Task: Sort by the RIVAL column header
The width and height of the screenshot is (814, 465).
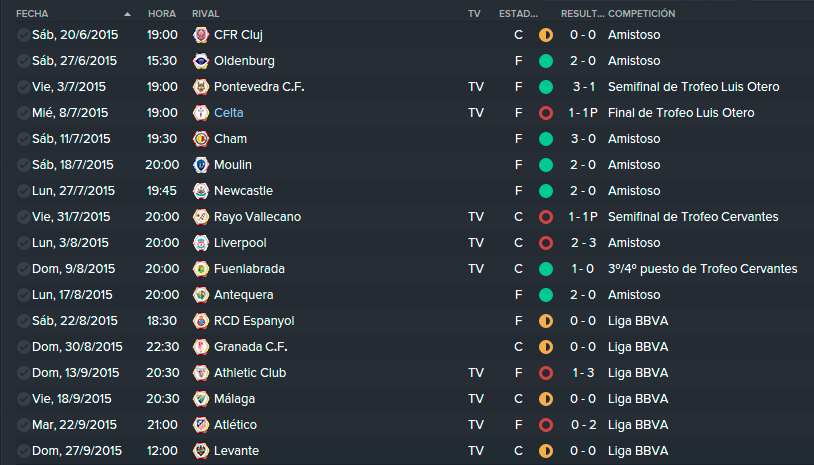Action: (x=206, y=13)
